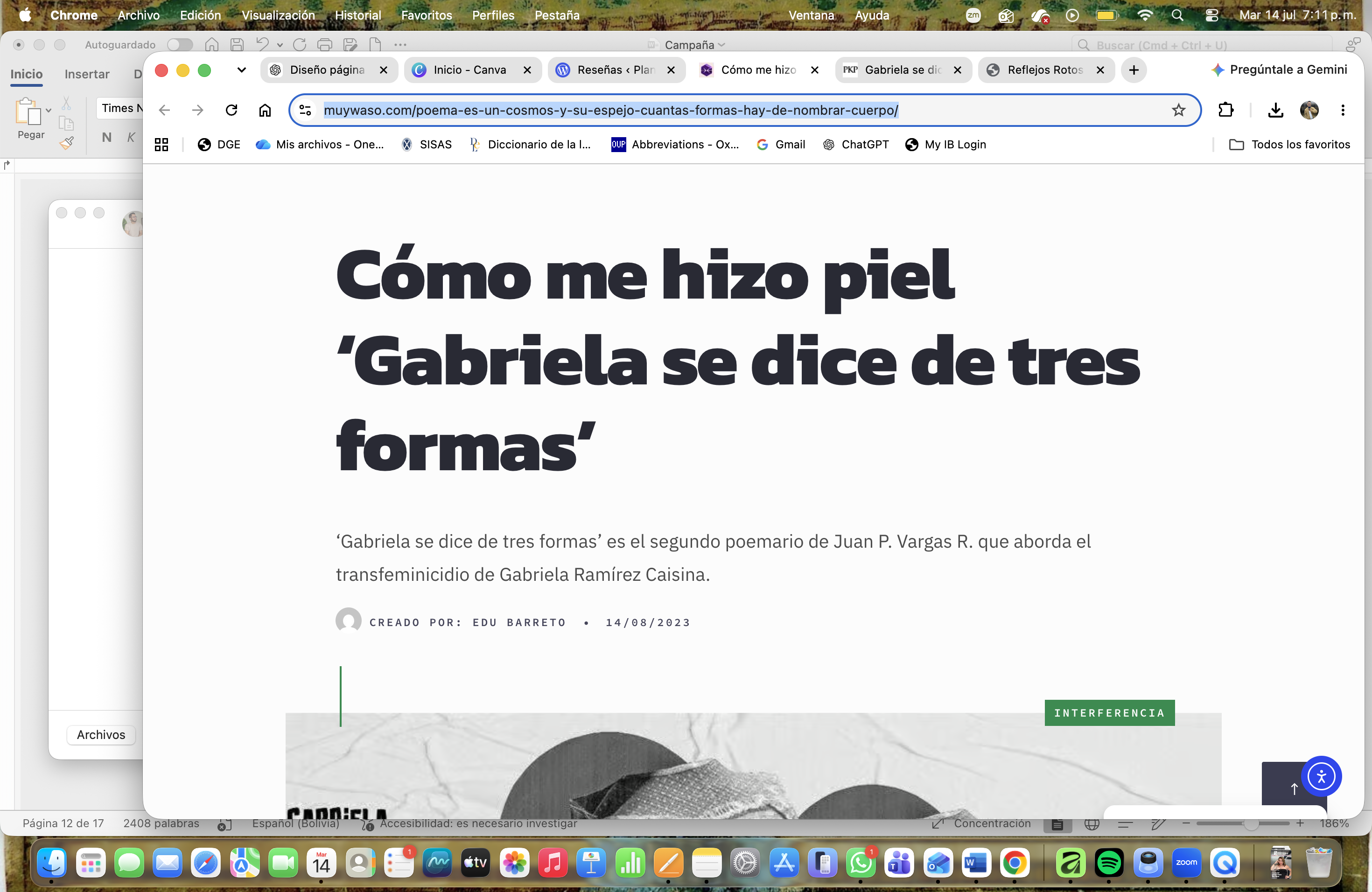Click the Pregúntale a Gemini button
This screenshot has height=892, width=1372.
[1279, 70]
